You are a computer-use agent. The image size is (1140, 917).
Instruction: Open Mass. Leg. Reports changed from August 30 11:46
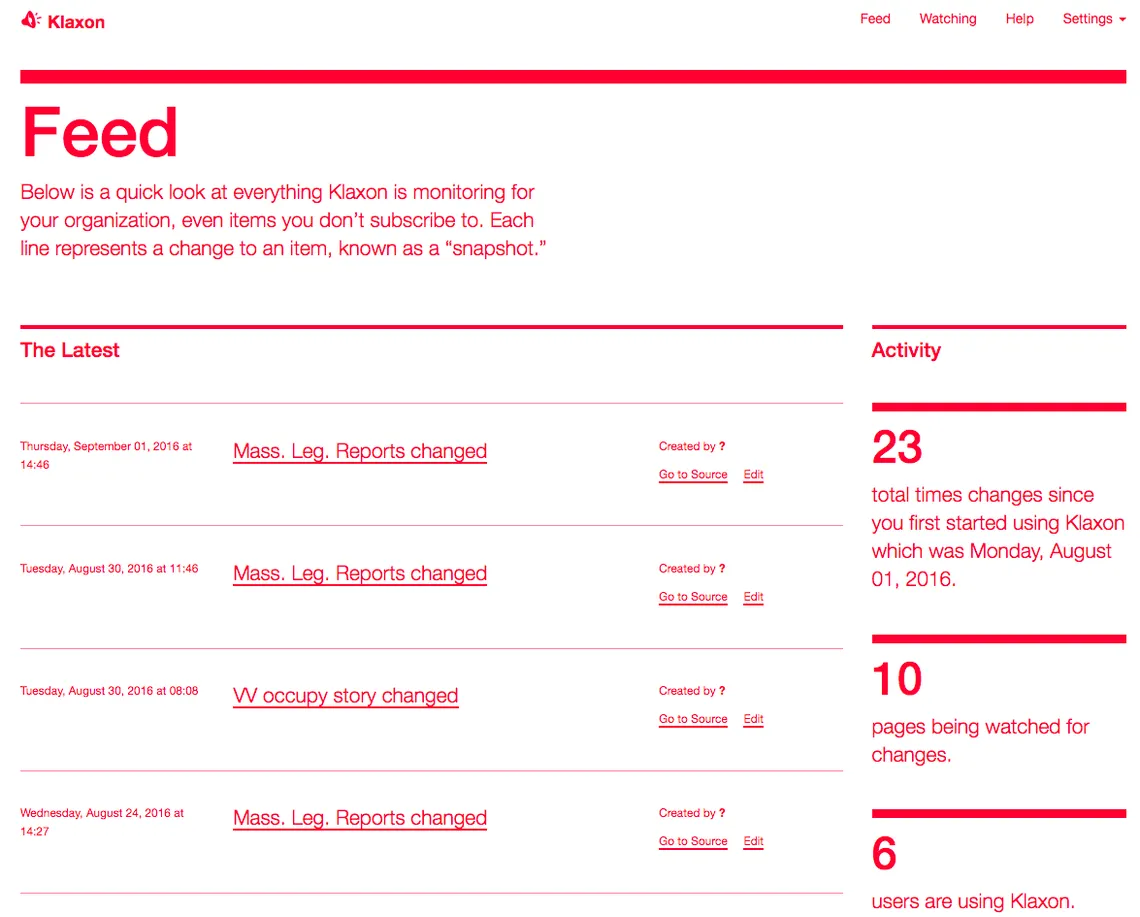point(360,573)
